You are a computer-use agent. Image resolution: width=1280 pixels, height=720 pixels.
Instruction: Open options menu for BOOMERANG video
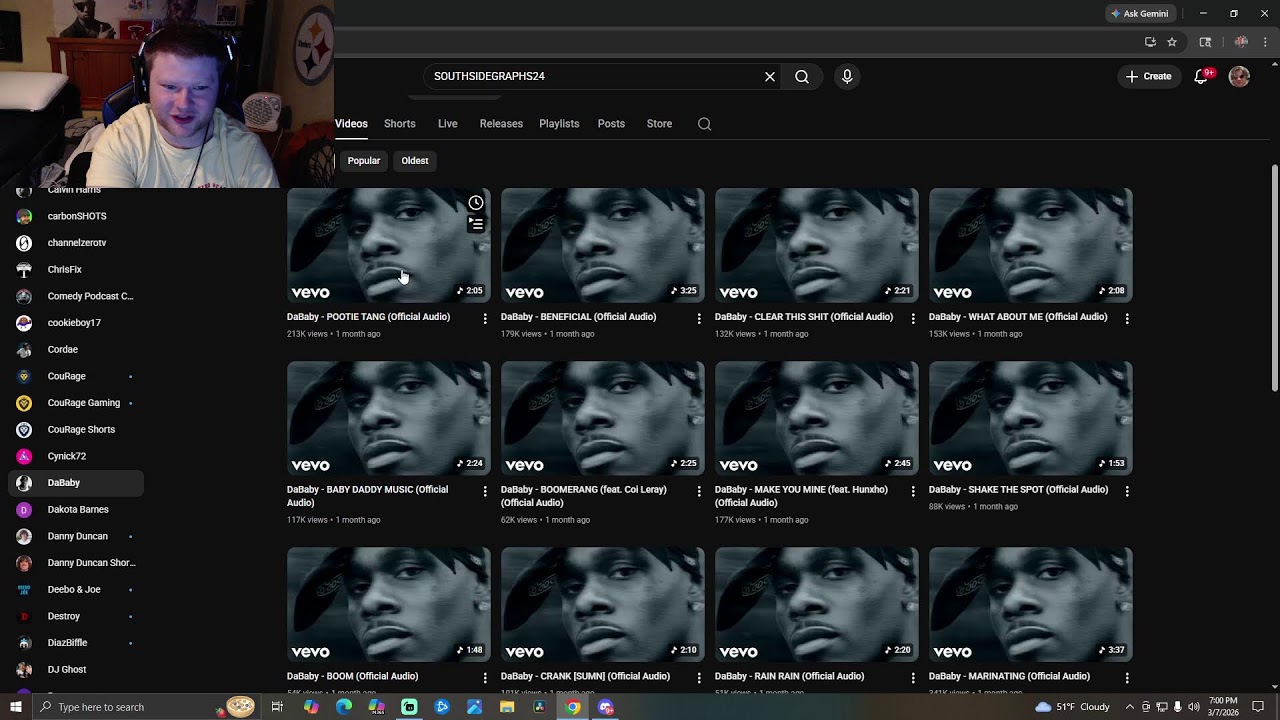click(x=699, y=491)
